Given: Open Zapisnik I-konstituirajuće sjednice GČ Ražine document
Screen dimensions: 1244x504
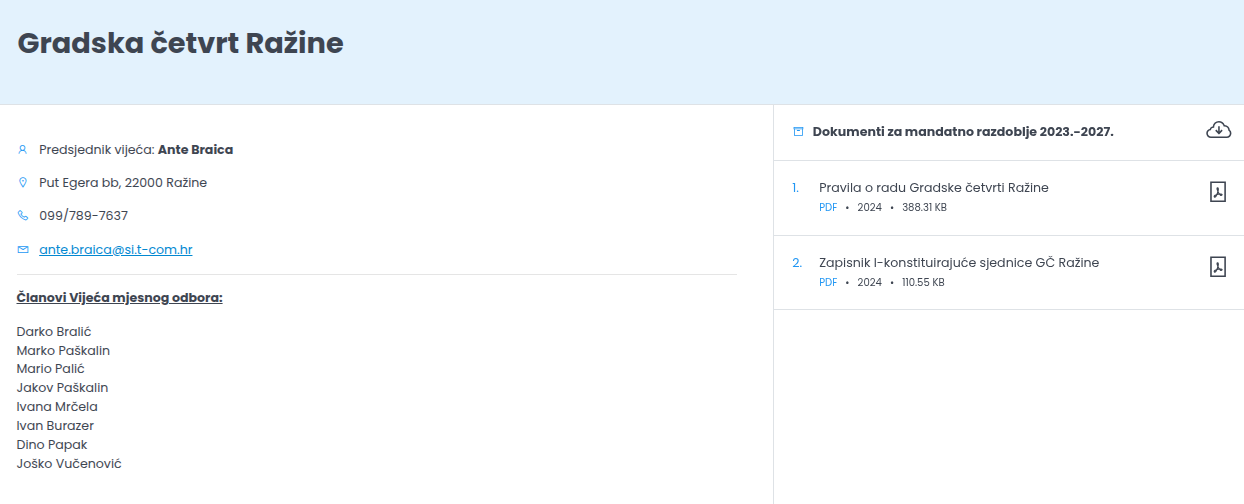Looking at the screenshot, I should tap(958, 263).
